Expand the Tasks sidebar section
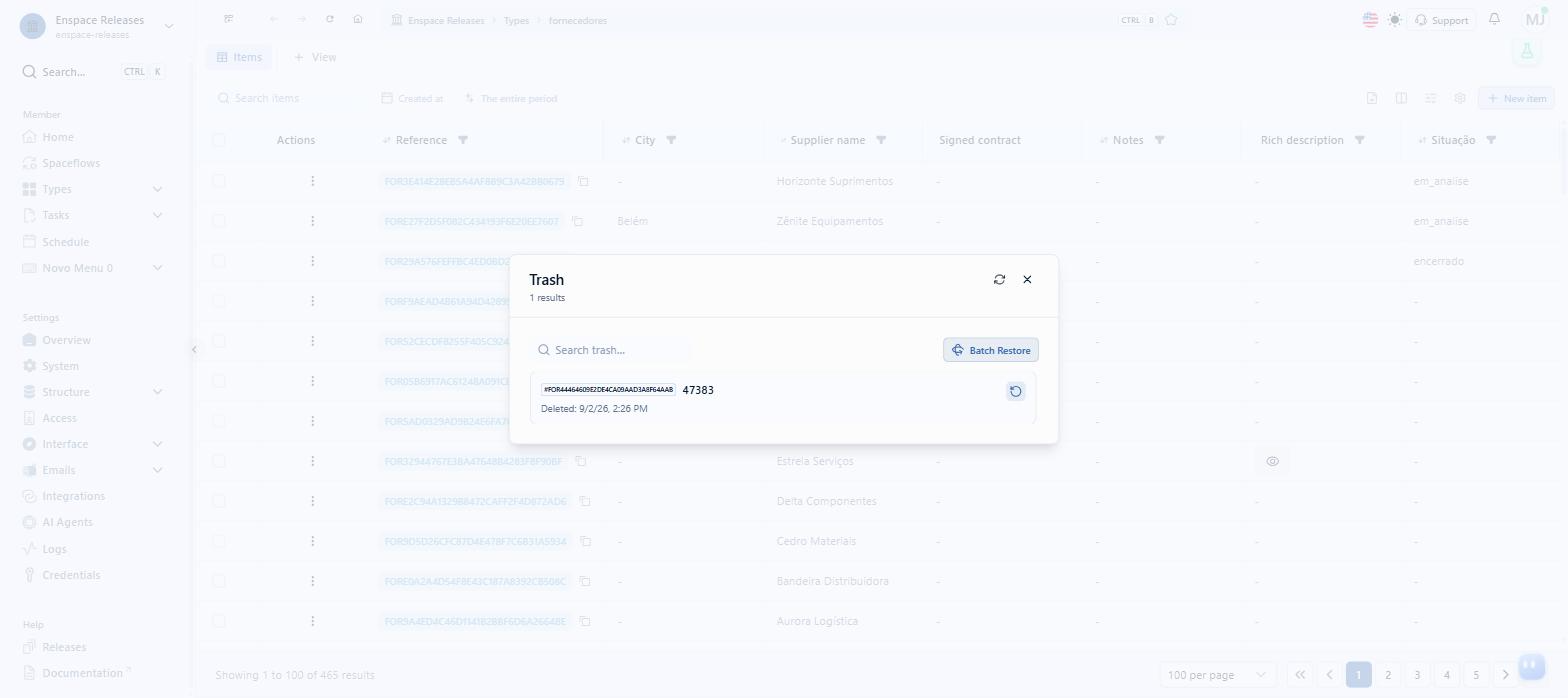This screenshot has height=698, width=1568. click(x=157, y=215)
